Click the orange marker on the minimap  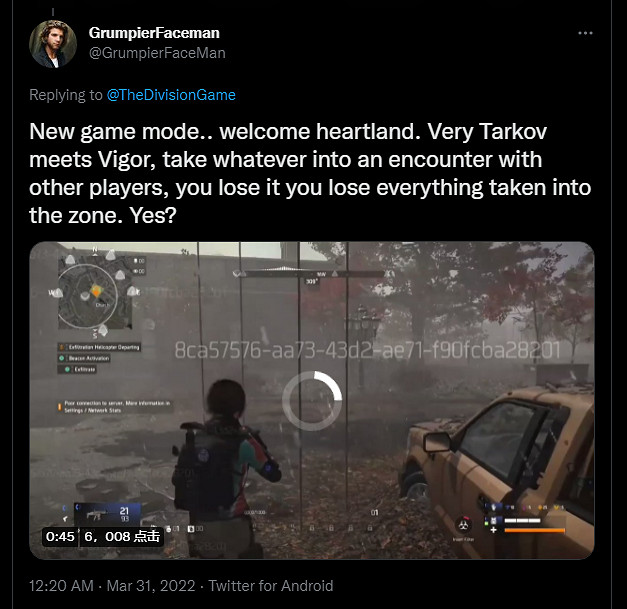96,290
